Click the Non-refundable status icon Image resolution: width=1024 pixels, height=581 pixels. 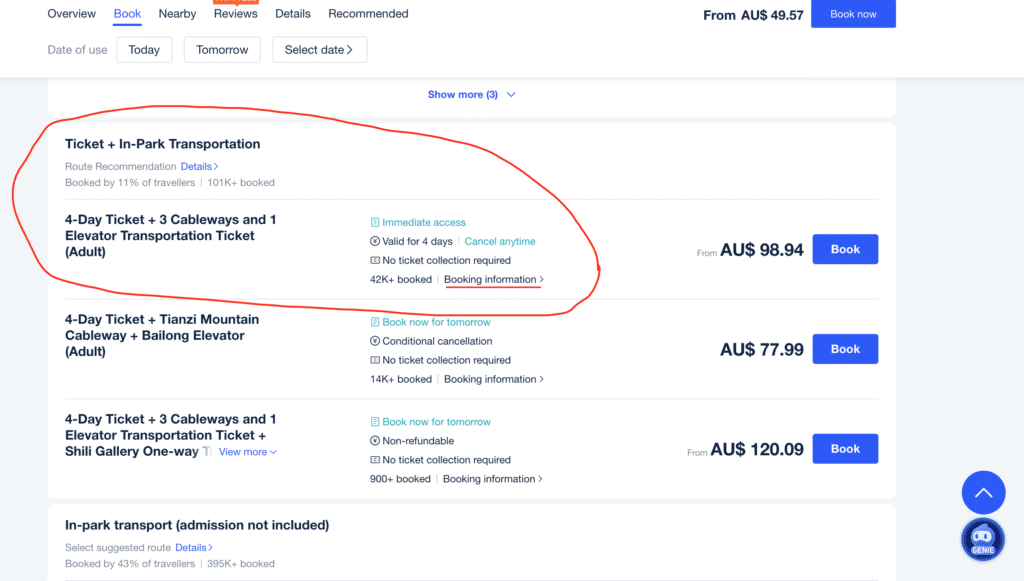375,441
